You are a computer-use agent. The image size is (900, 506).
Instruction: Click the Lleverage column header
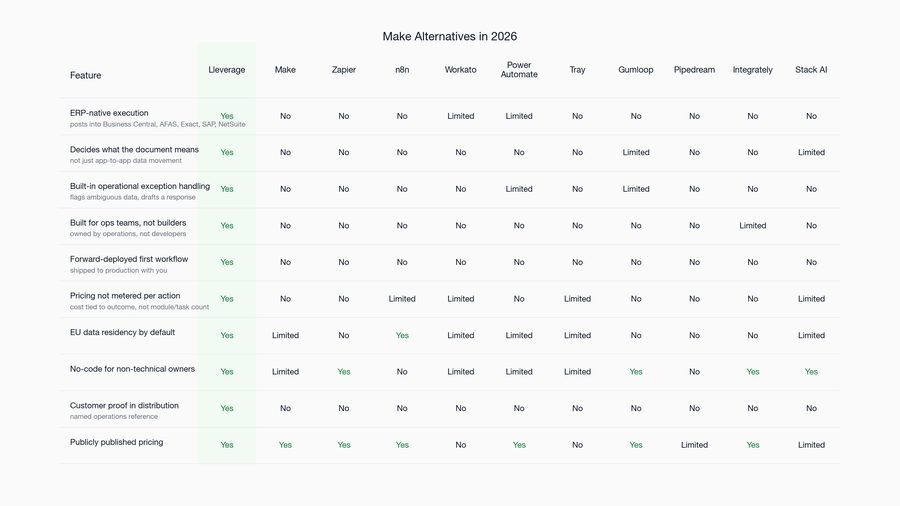pos(227,69)
